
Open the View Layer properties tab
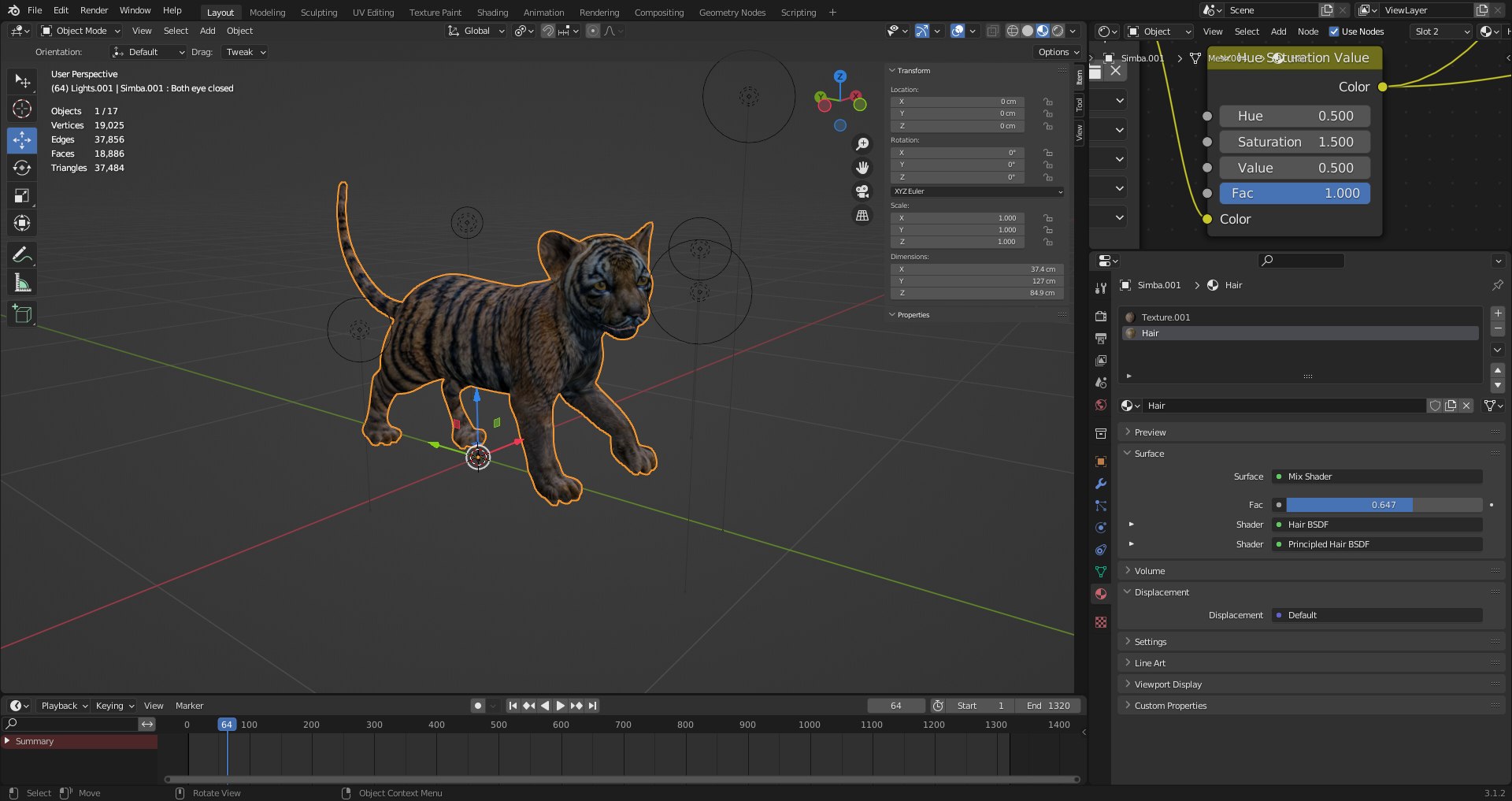[1101, 360]
